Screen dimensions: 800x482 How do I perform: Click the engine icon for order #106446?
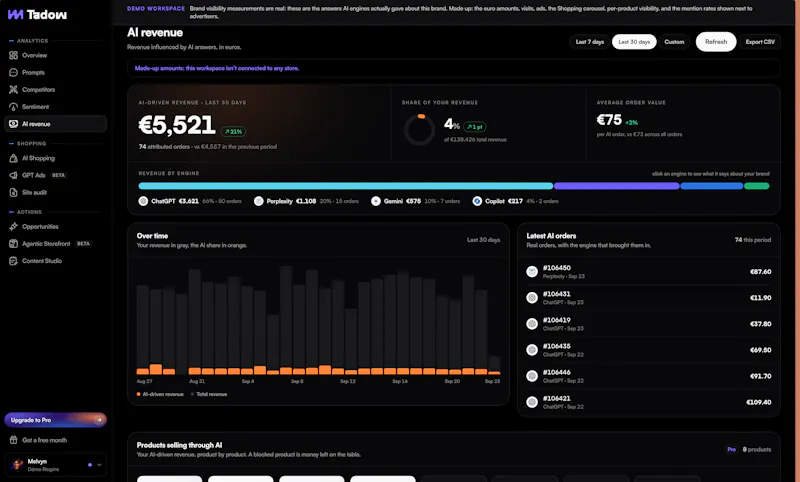pos(532,376)
